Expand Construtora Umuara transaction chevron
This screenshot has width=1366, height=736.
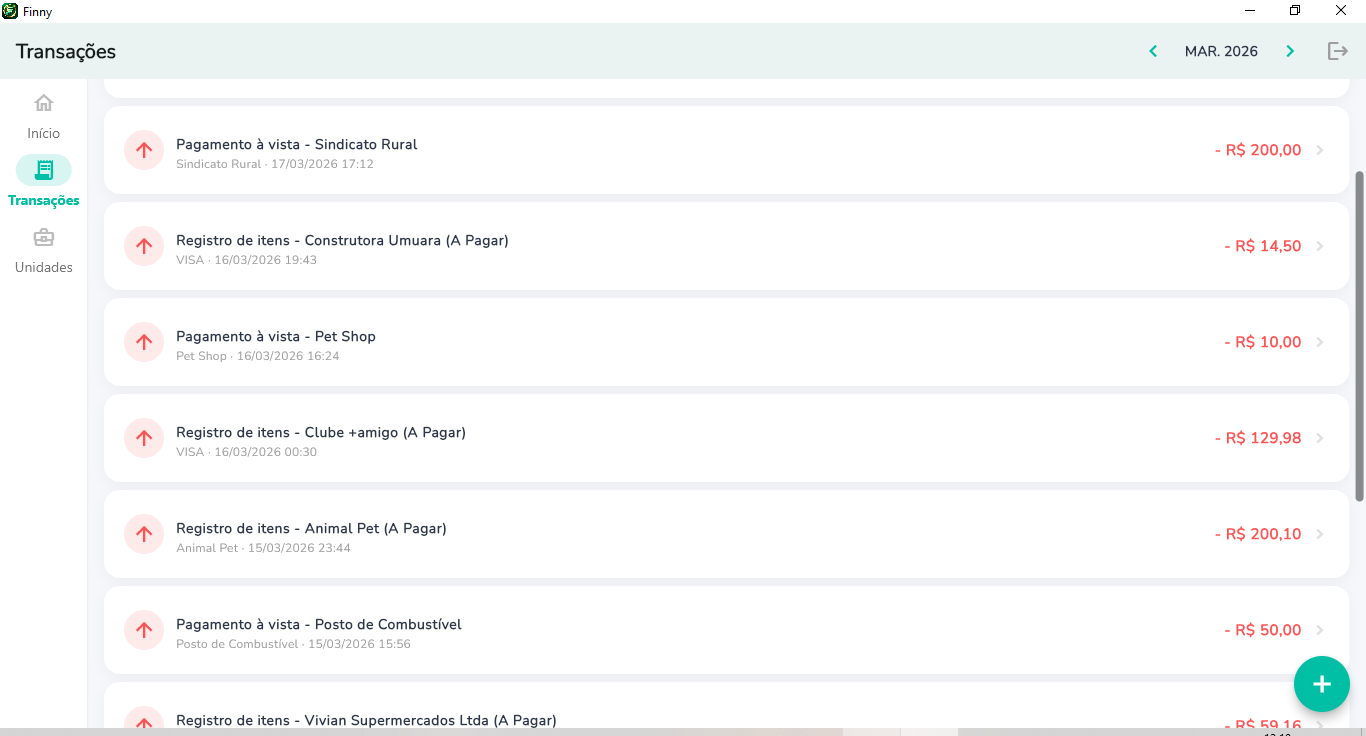pyautogui.click(x=1320, y=246)
